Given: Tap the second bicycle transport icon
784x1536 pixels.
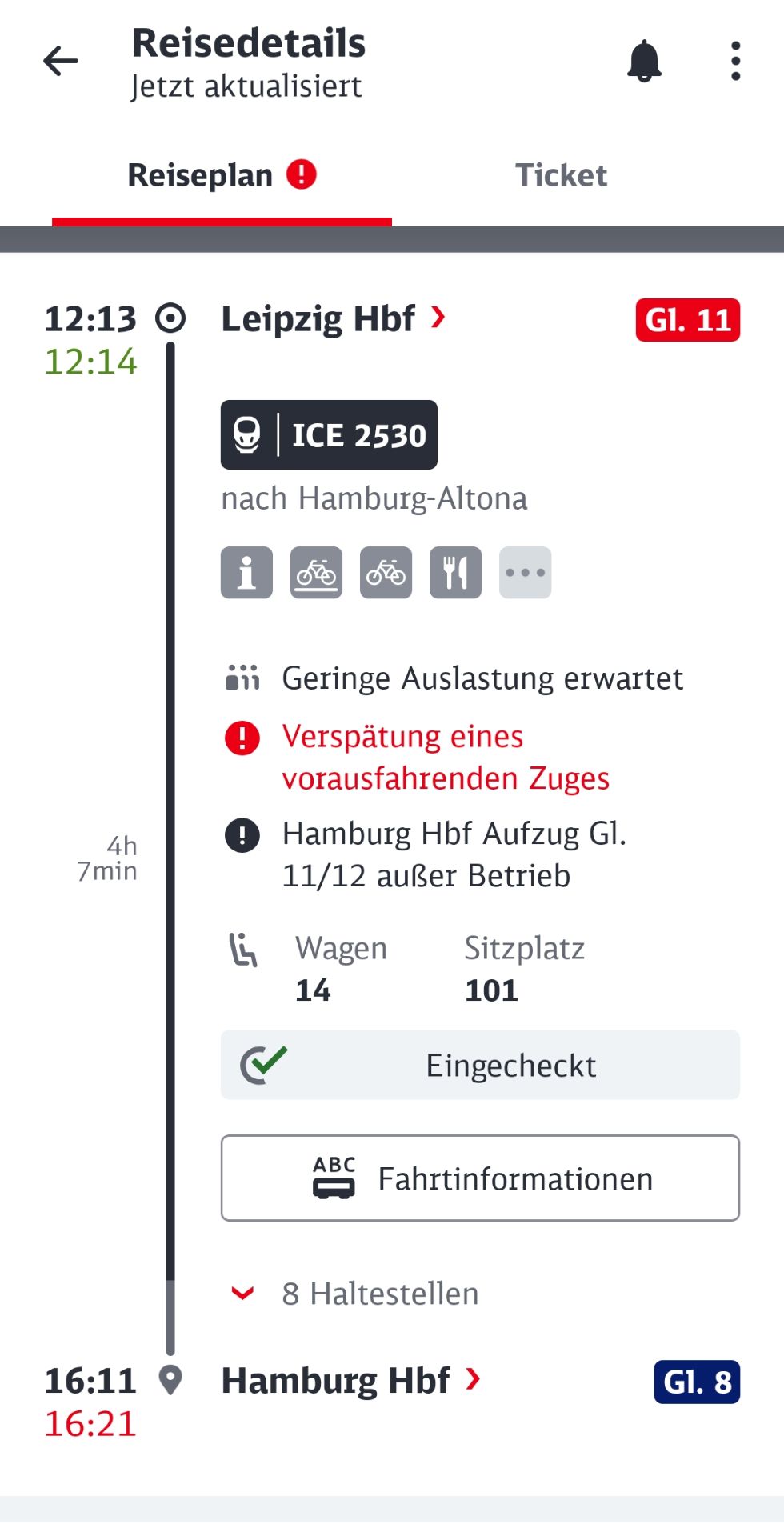Looking at the screenshot, I should click(x=386, y=573).
